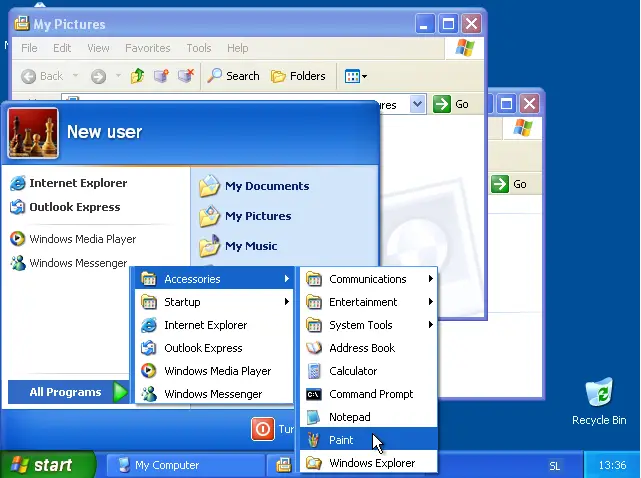Click the All Programs button
The width and height of the screenshot is (641, 478).
coord(69,392)
